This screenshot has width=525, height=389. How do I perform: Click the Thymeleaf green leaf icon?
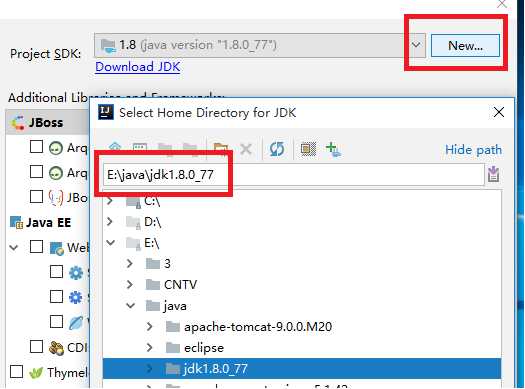[x=36, y=372]
